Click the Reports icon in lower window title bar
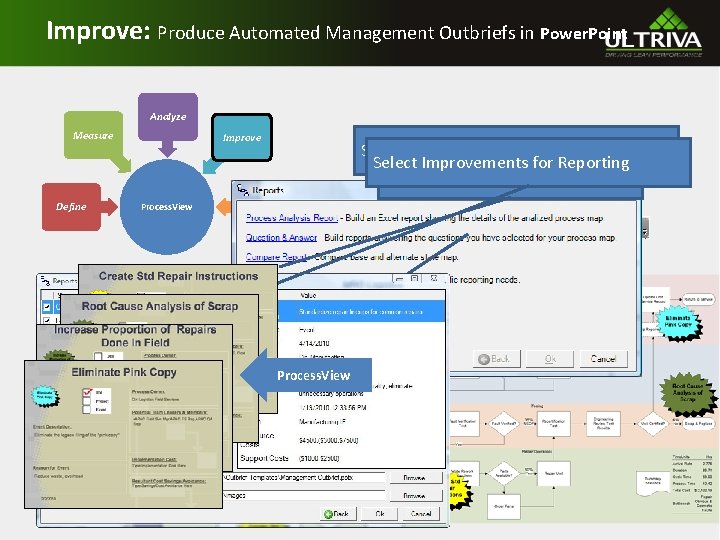 (45, 280)
